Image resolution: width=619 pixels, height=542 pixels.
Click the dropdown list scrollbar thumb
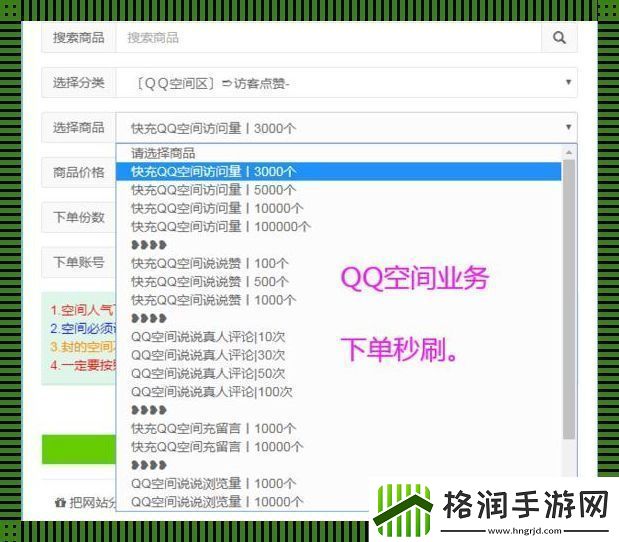tap(569, 299)
